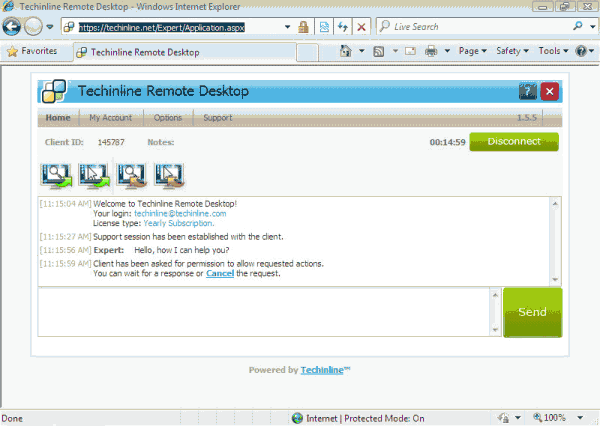The width and height of the screenshot is (600, 426).
Task: Open the Support tab
Action: click(217, 118)
